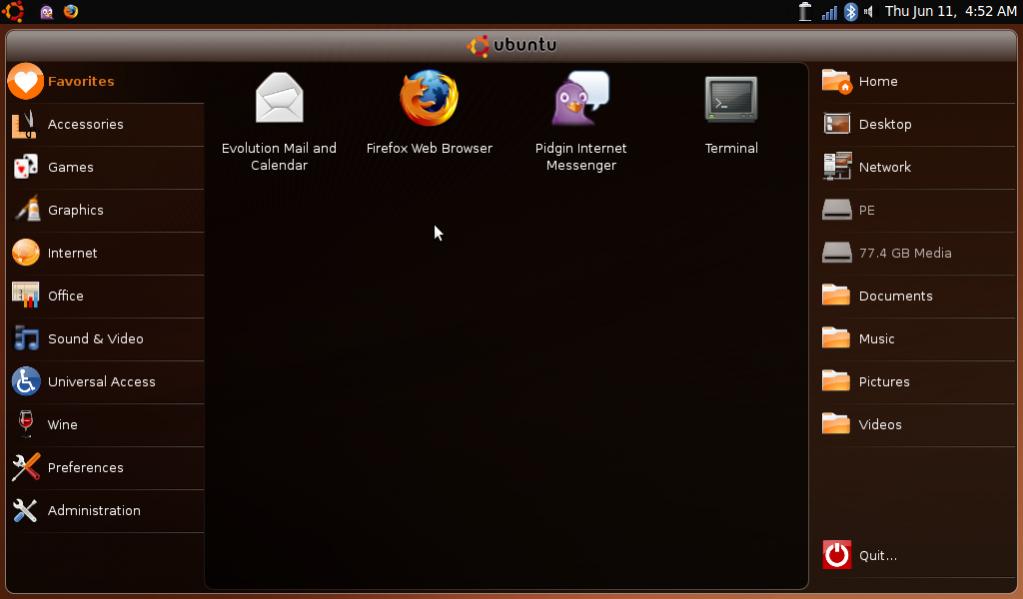Click the Favorites label
Screen dimensions: 1023x599
[x=81, y=82]
